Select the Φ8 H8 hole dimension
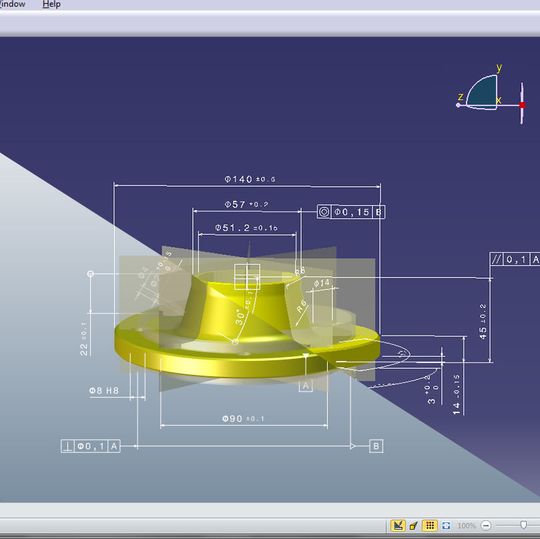Screen dimensions: 540x539 click(x=104, y=391)
